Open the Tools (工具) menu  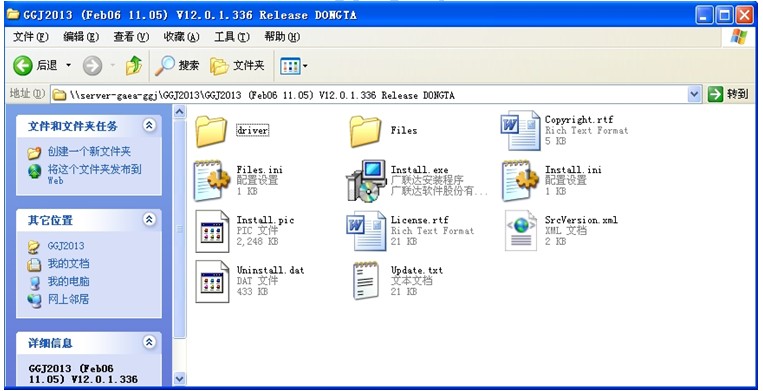[232, 37]
